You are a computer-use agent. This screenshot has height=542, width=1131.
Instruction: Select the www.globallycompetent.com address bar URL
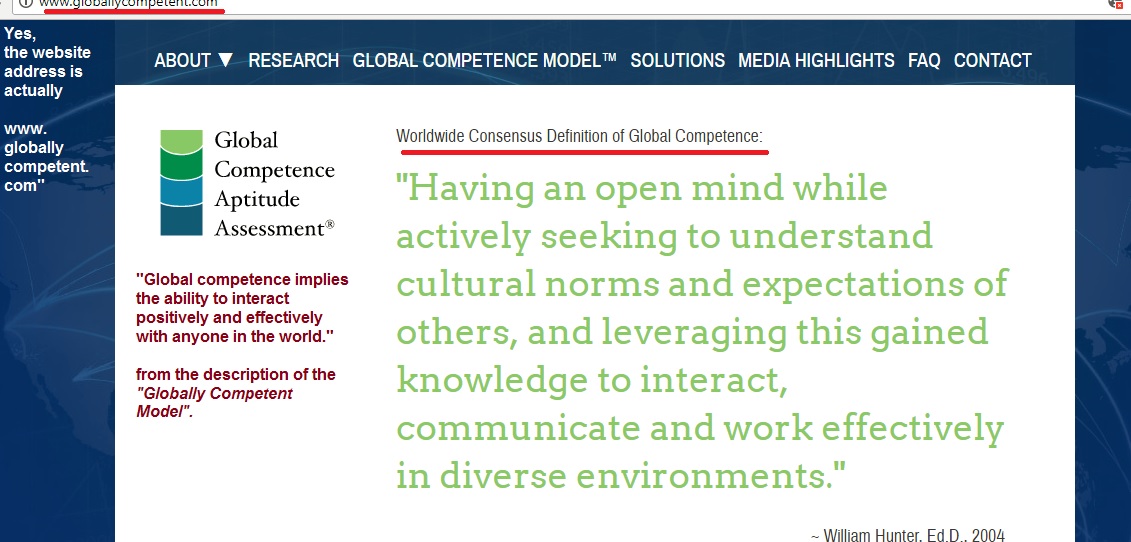pyautogui.click(x=128, y=3)
